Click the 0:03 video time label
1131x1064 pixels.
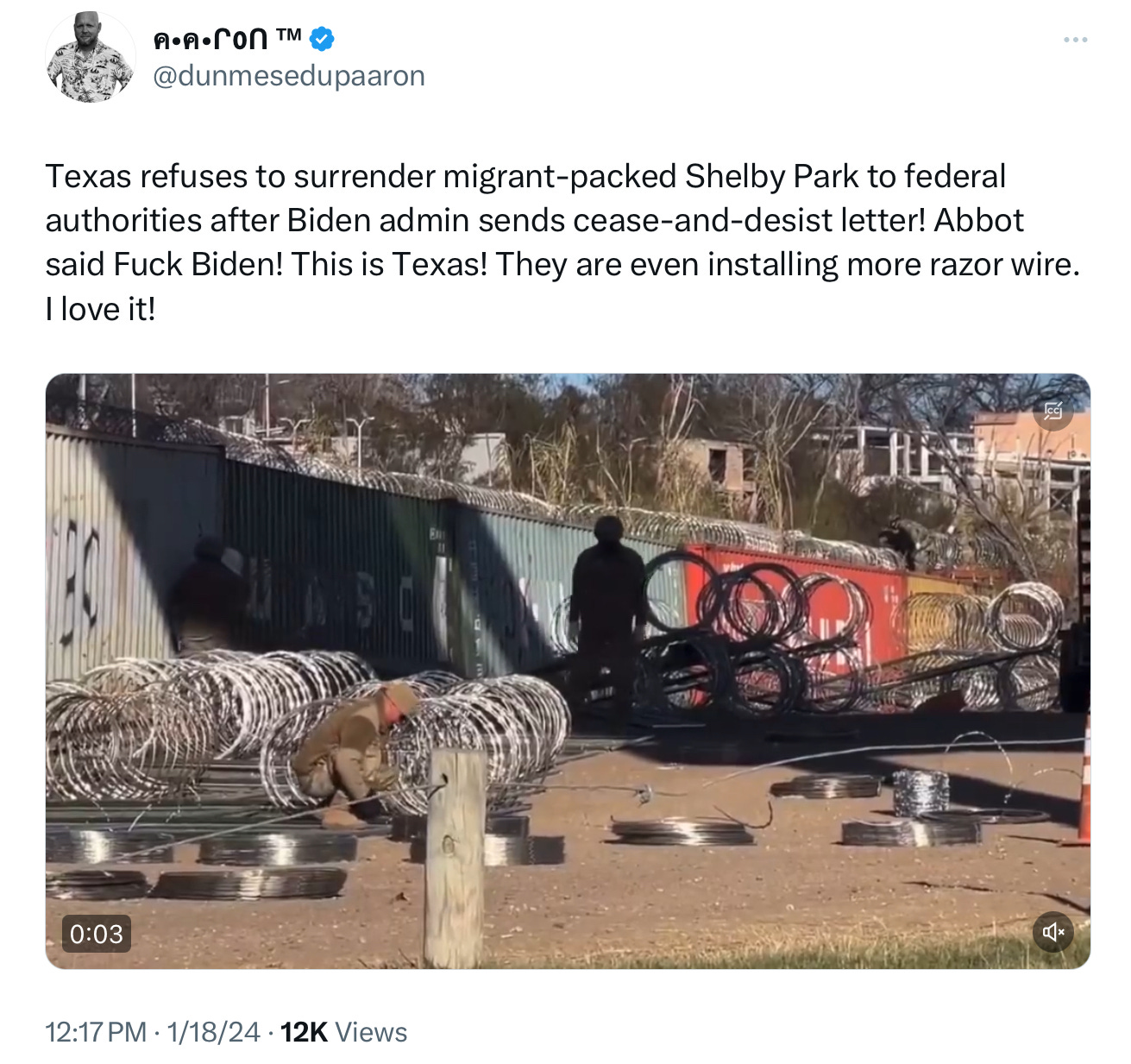click(97, 934)
